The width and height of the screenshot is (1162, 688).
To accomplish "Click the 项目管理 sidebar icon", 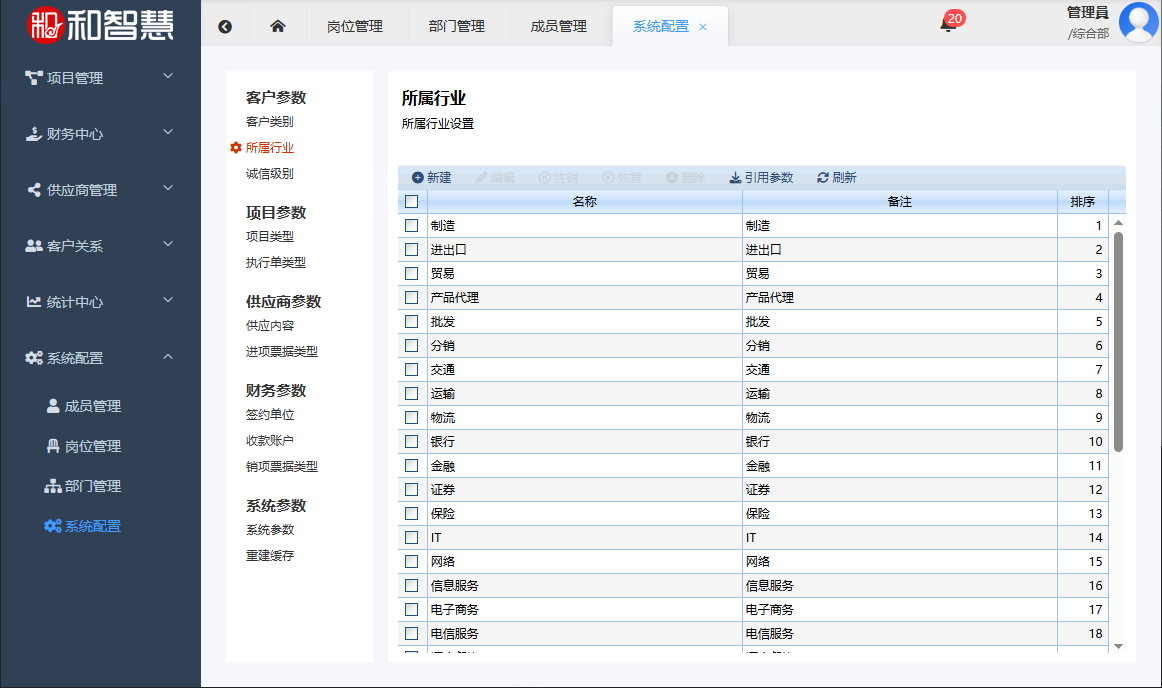I will click(33, 77).
